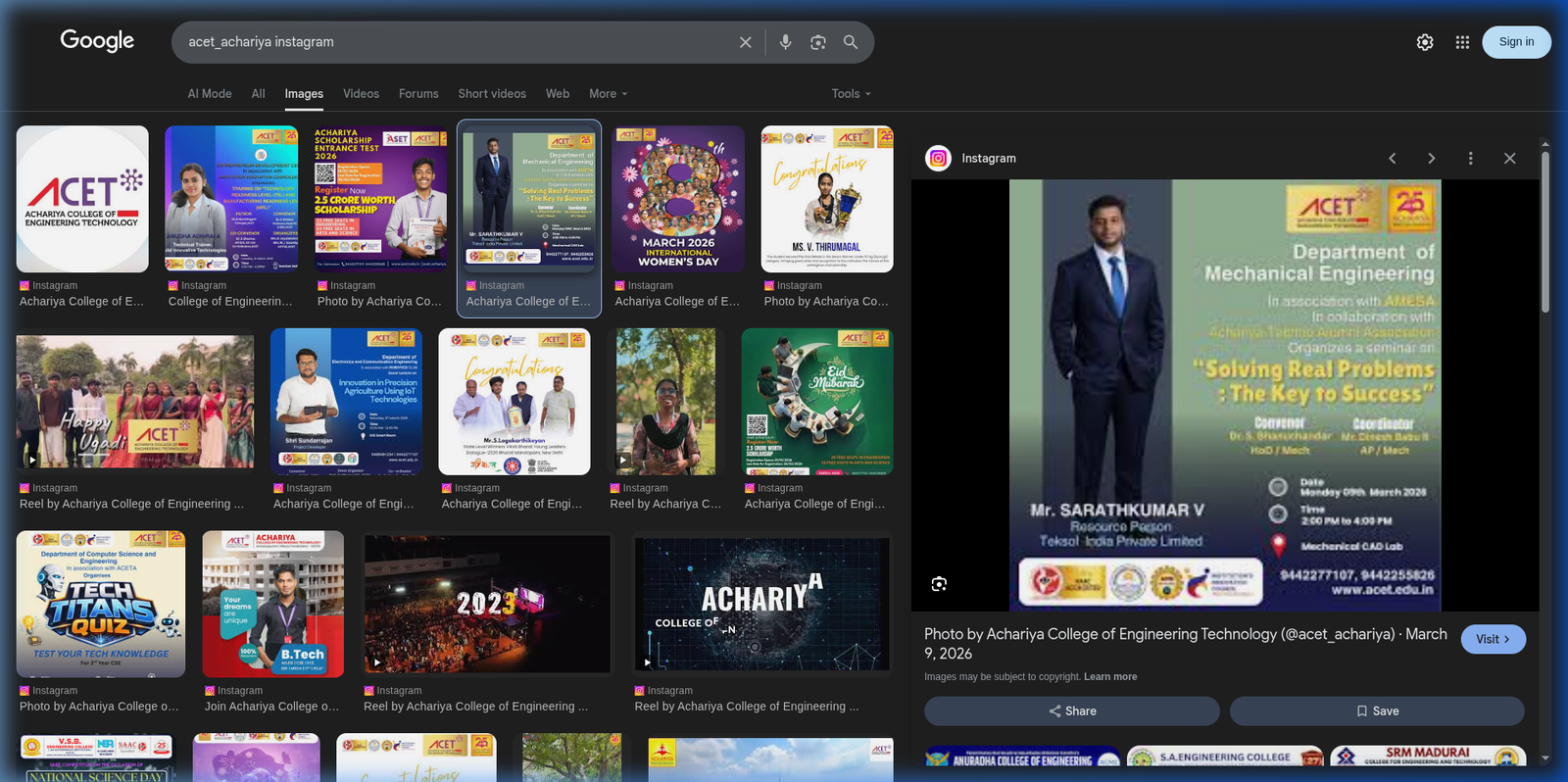The width and height of the screenshot is (1568, 782).
Task: Open the Tech Titans Quiz thumbnail
Action: tap(101, 605)
